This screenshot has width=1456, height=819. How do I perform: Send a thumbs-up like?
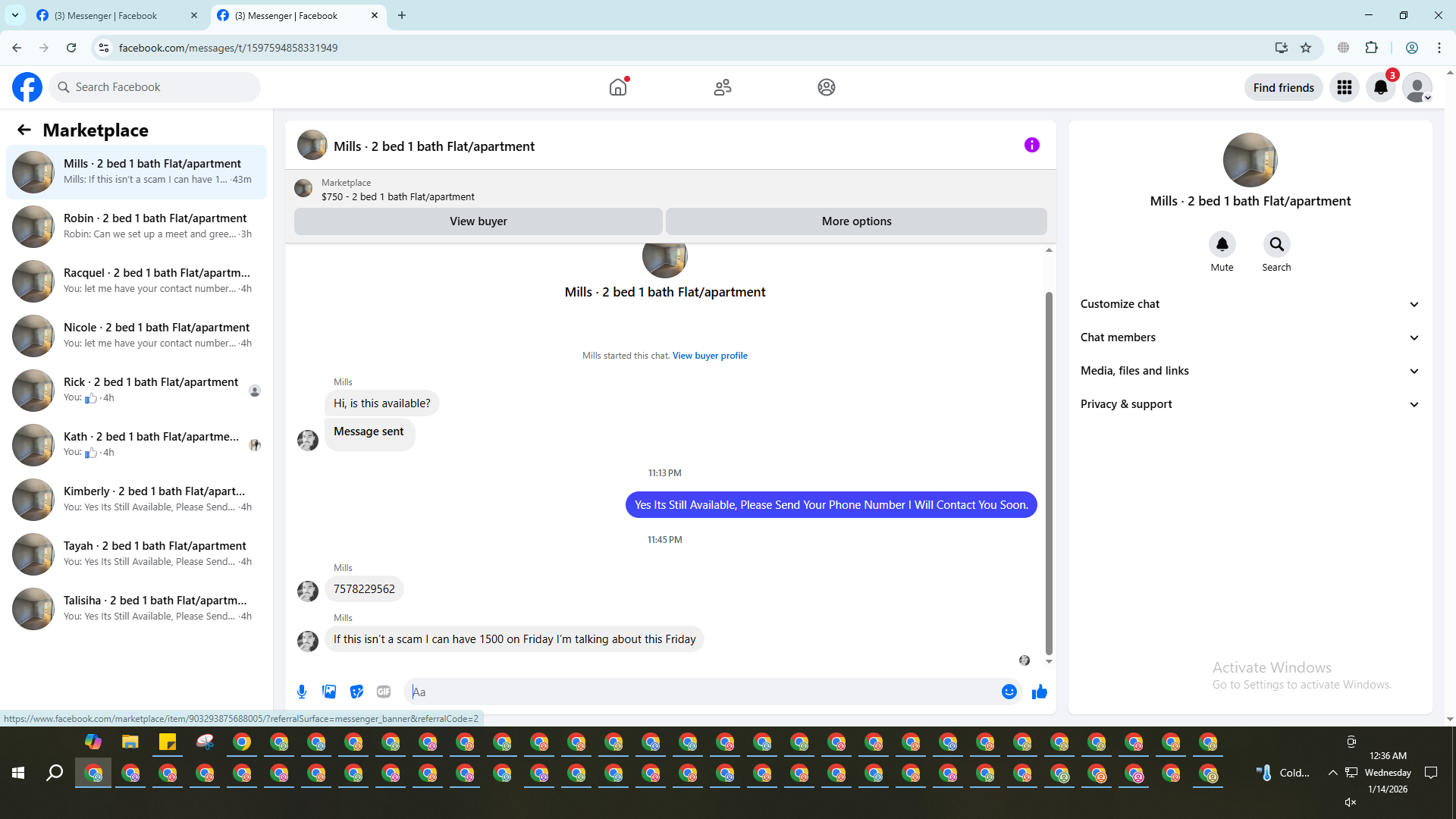pos(1039,692)
